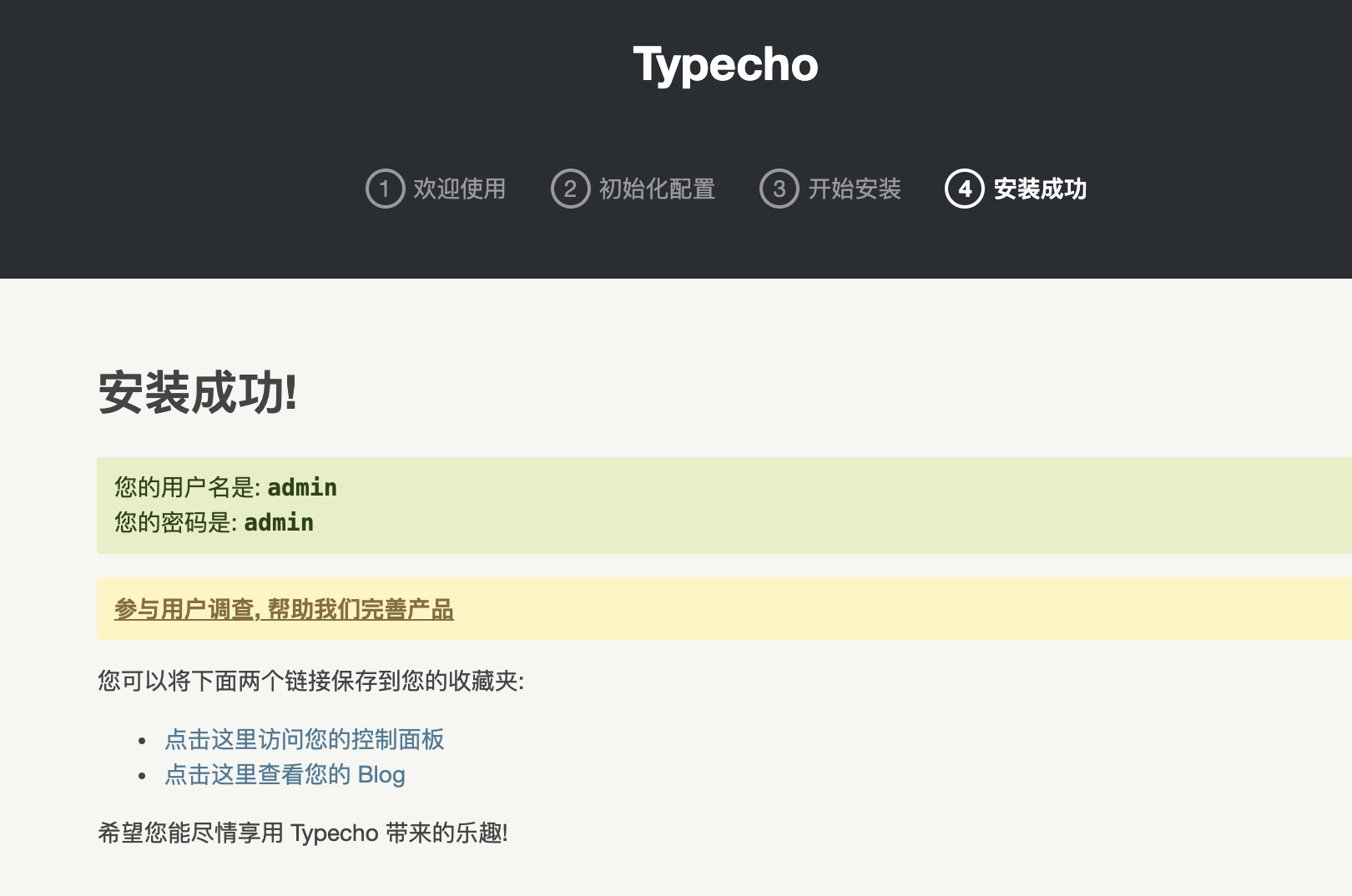Screen dimensions: 1352x896
Task: Click the 您的密码是 label text
Action: tap(176, 522)
